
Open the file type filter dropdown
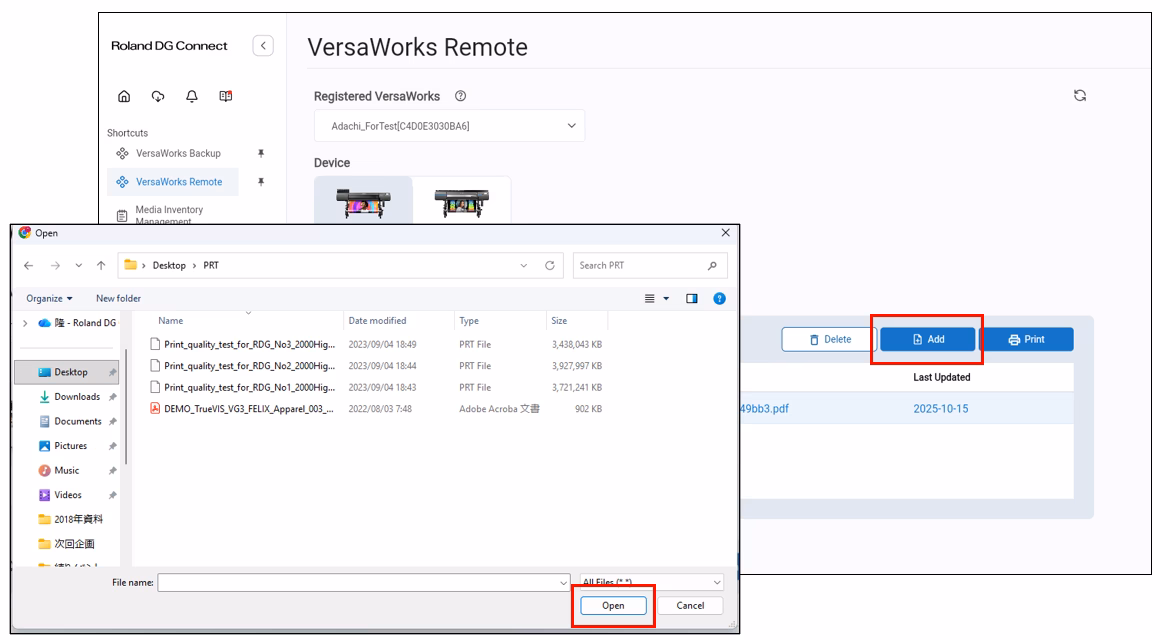tap(652, 582)
